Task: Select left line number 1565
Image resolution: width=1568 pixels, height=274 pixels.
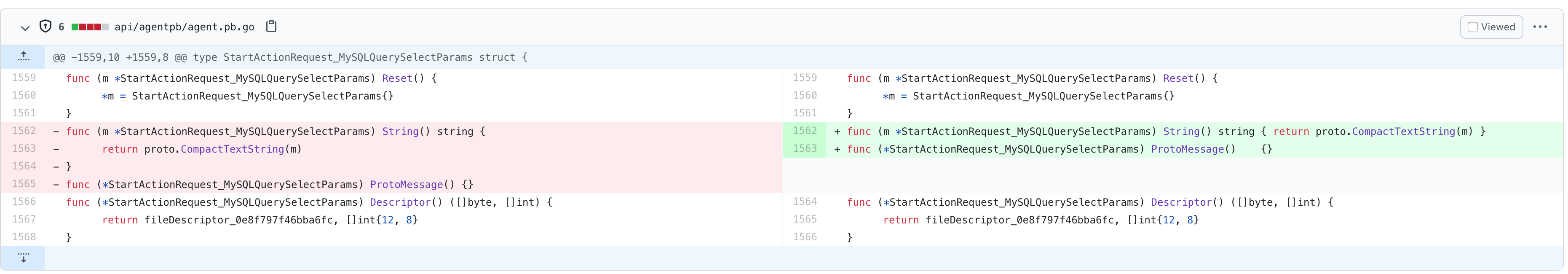Action: (24, 184)
